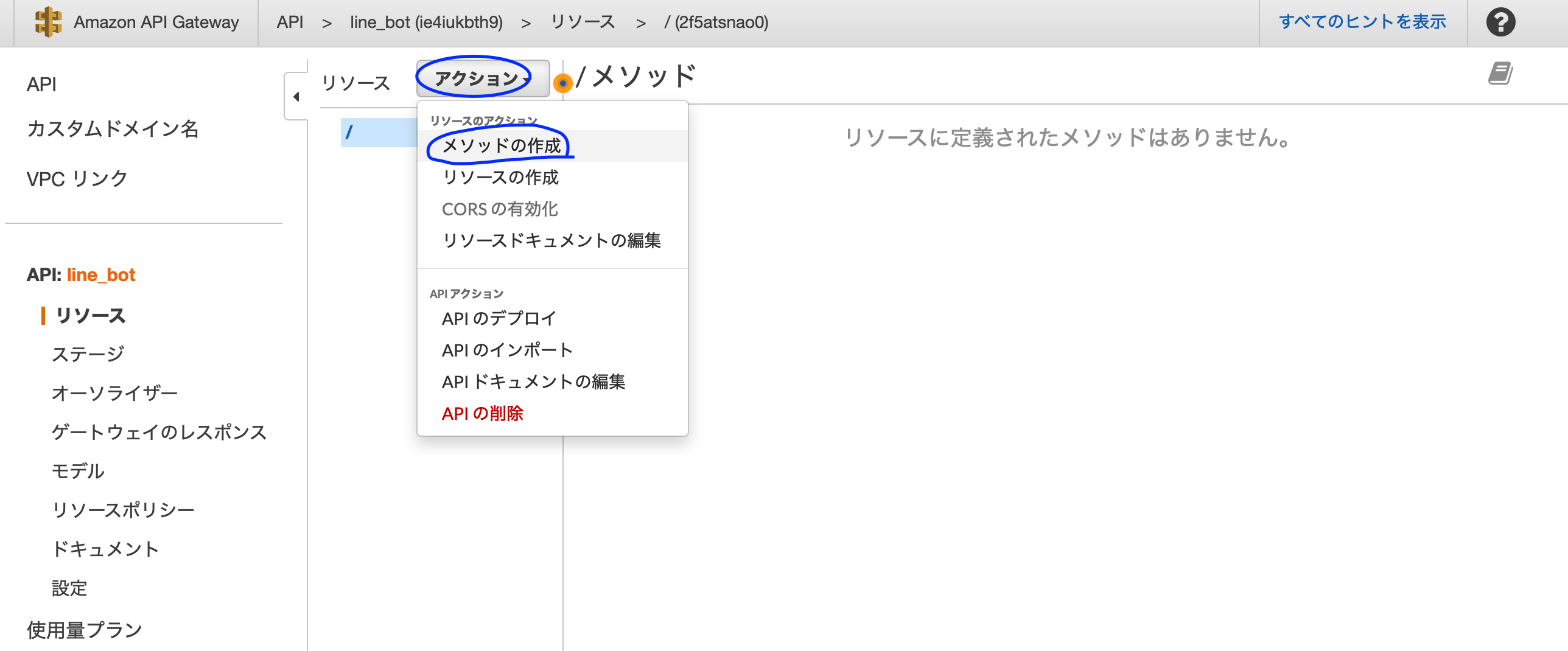Select リソースの作成 from the menu
Screen dimensions: 1568x651
pyautogui.click(x=500, y=177)
